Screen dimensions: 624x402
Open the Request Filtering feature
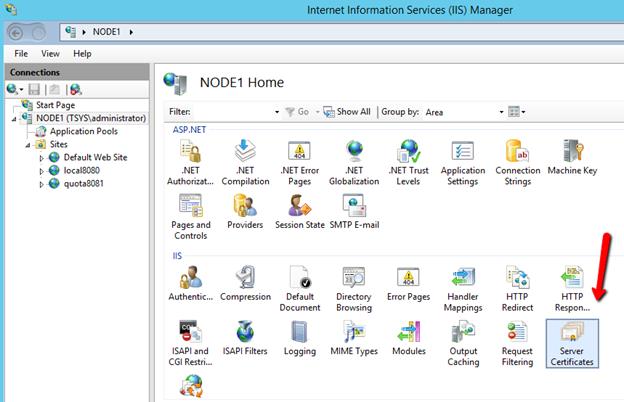click(517, 343)
